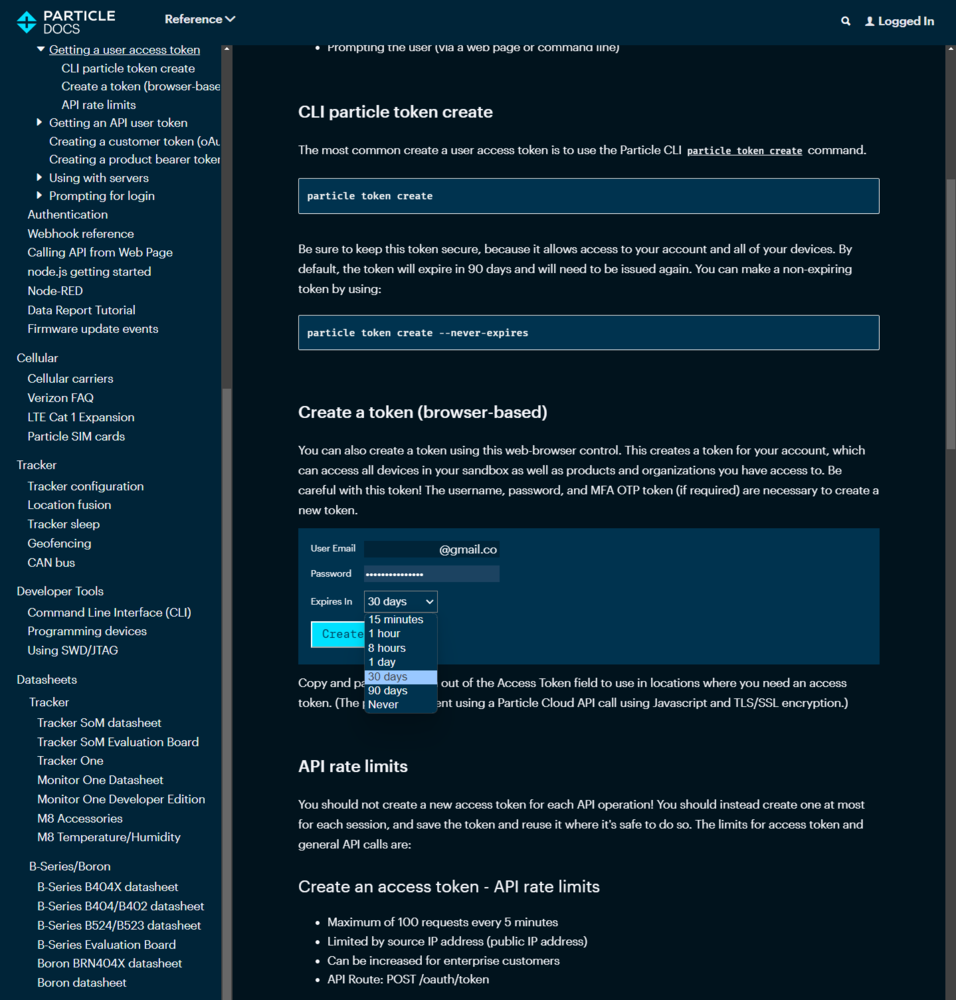Screen dimensions: 956x1000
Task: Choose the 1 day expiry option
Action: 401,662
